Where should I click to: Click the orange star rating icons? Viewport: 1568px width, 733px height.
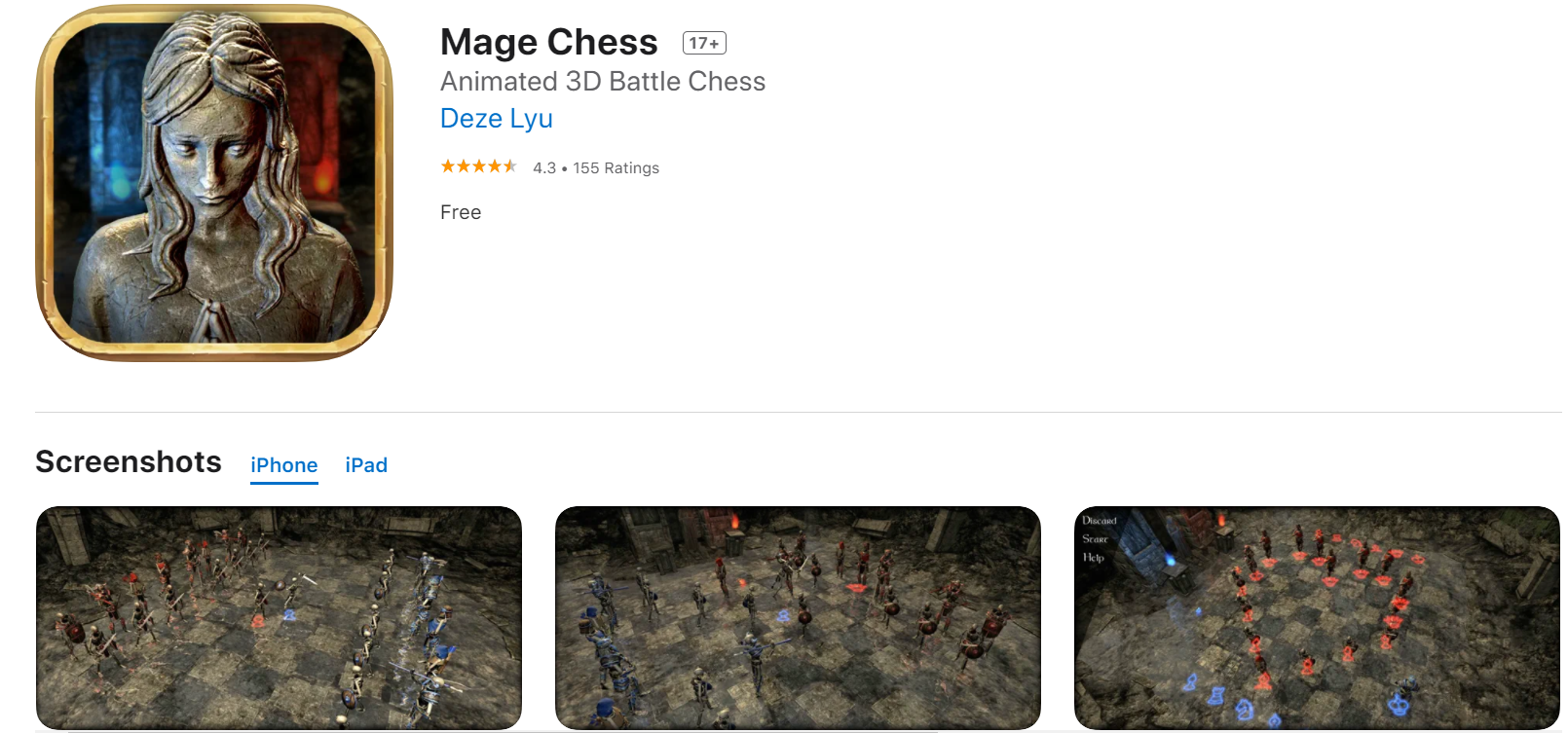tap(478, 166)
